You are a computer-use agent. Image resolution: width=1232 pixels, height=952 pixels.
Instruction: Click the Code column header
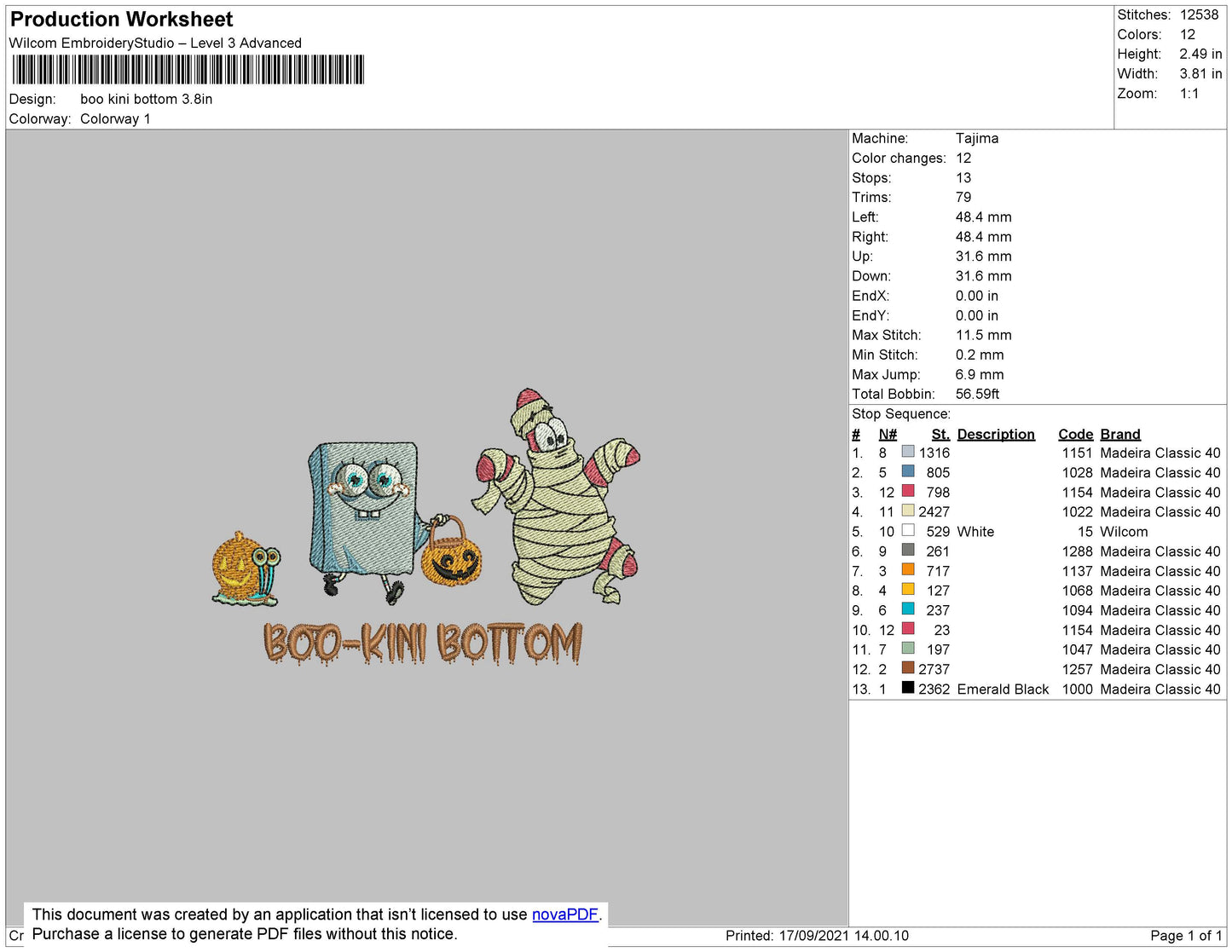tap(1075, 435)
